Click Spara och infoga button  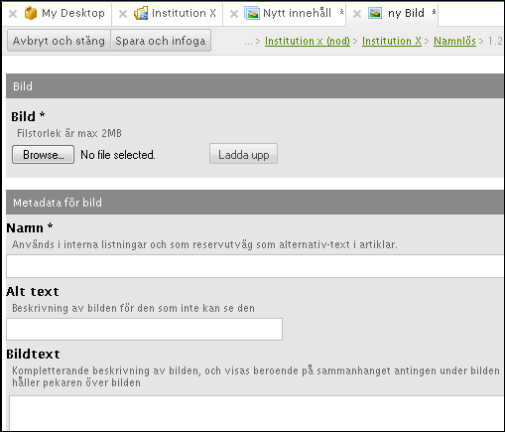[160, 41]
